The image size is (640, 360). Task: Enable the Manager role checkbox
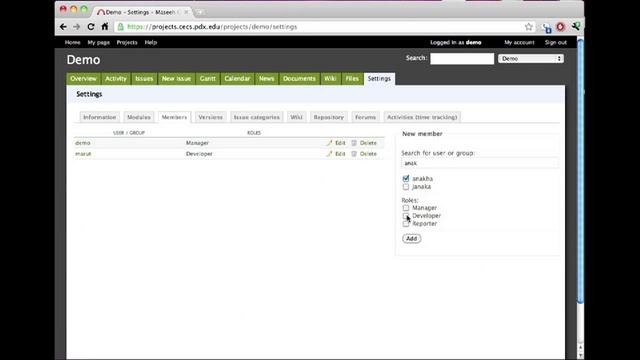tap(406, 208)
